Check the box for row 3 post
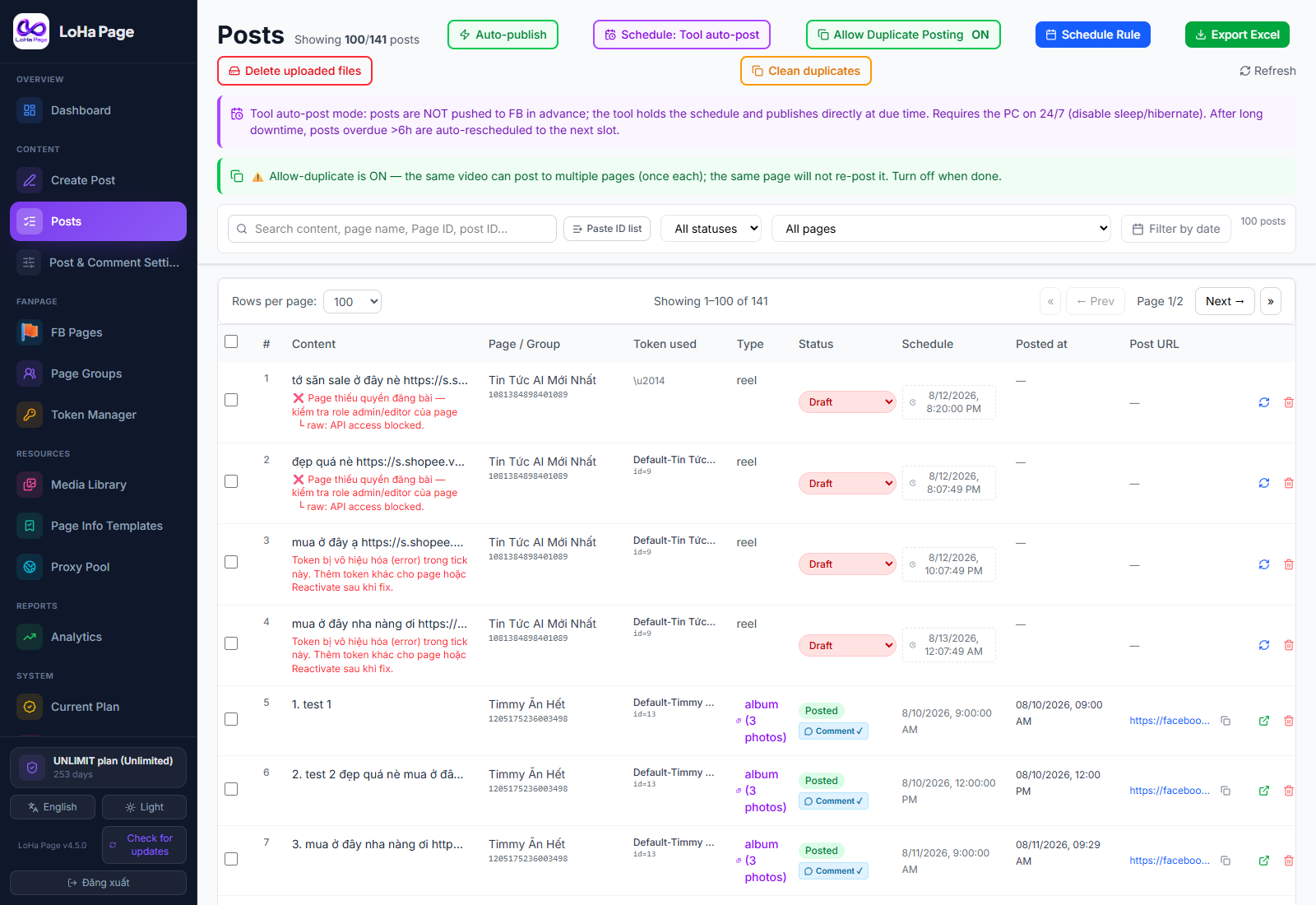The width and height of the screenshot is (1316, 905). 231,562
